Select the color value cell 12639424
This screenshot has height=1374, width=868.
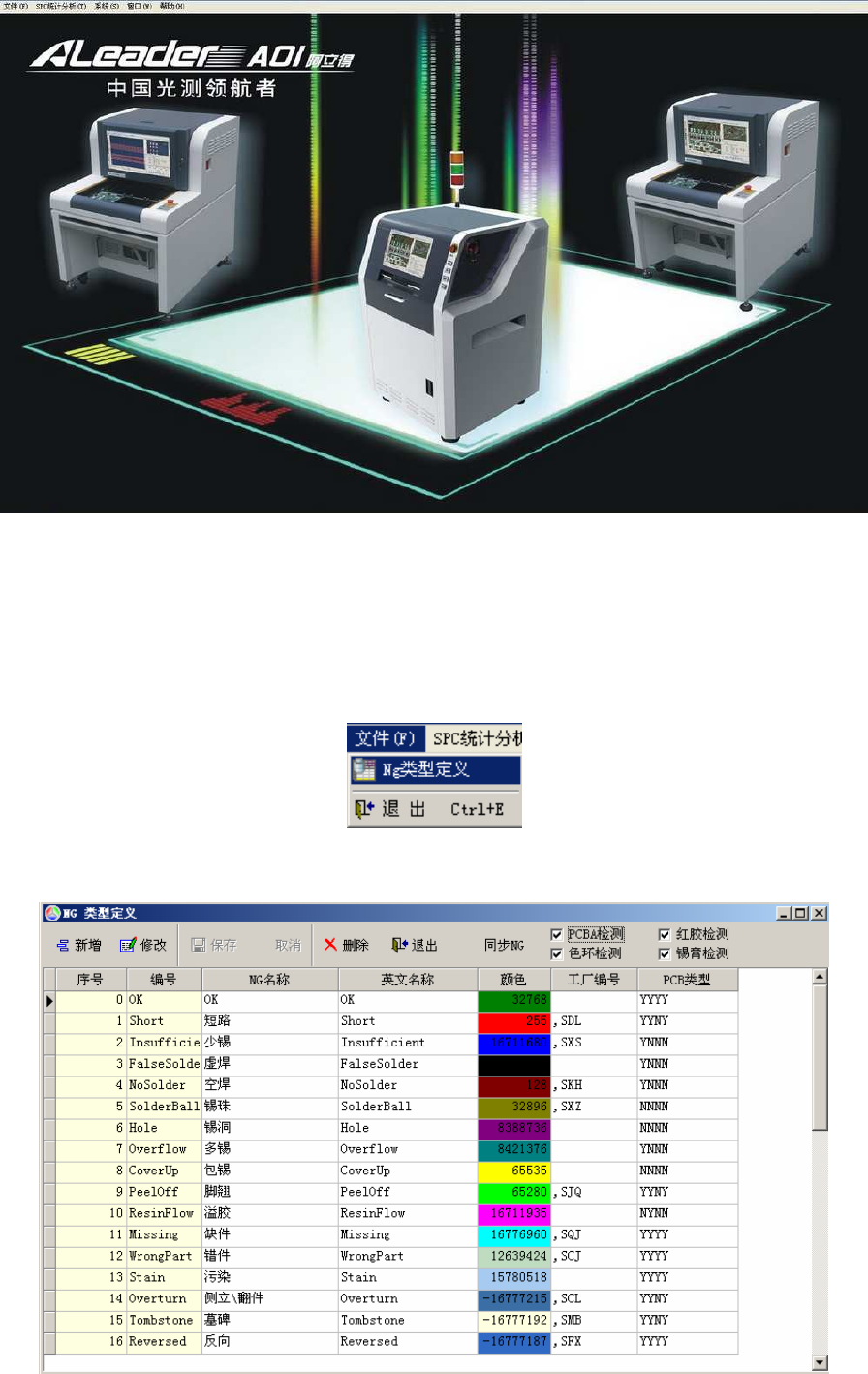[x=514, y=1256]
